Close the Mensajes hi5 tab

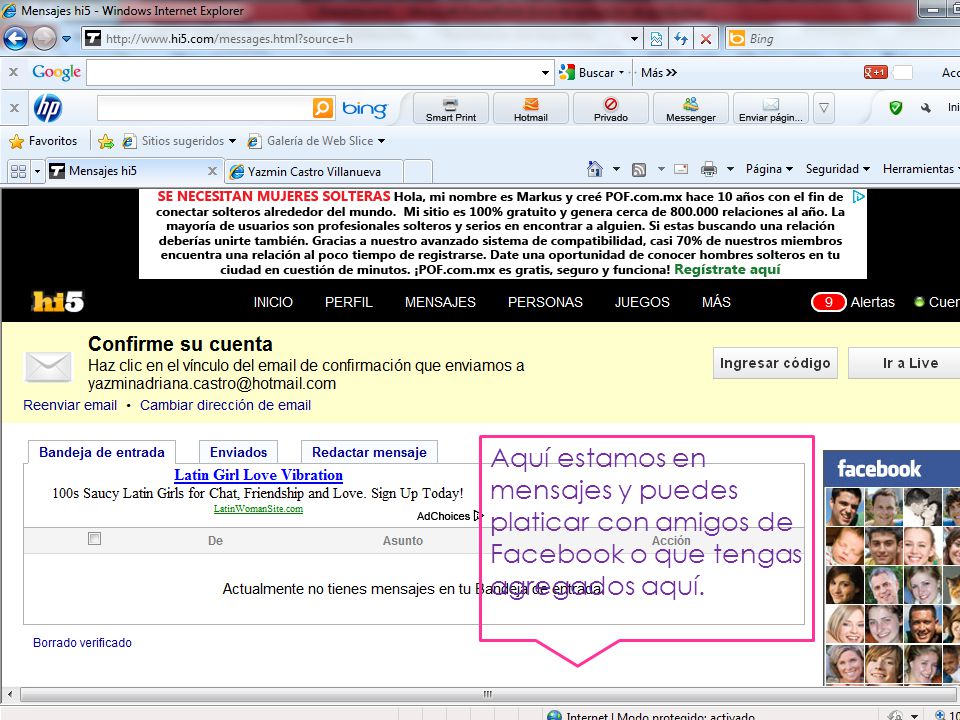[x=212, y=171]
